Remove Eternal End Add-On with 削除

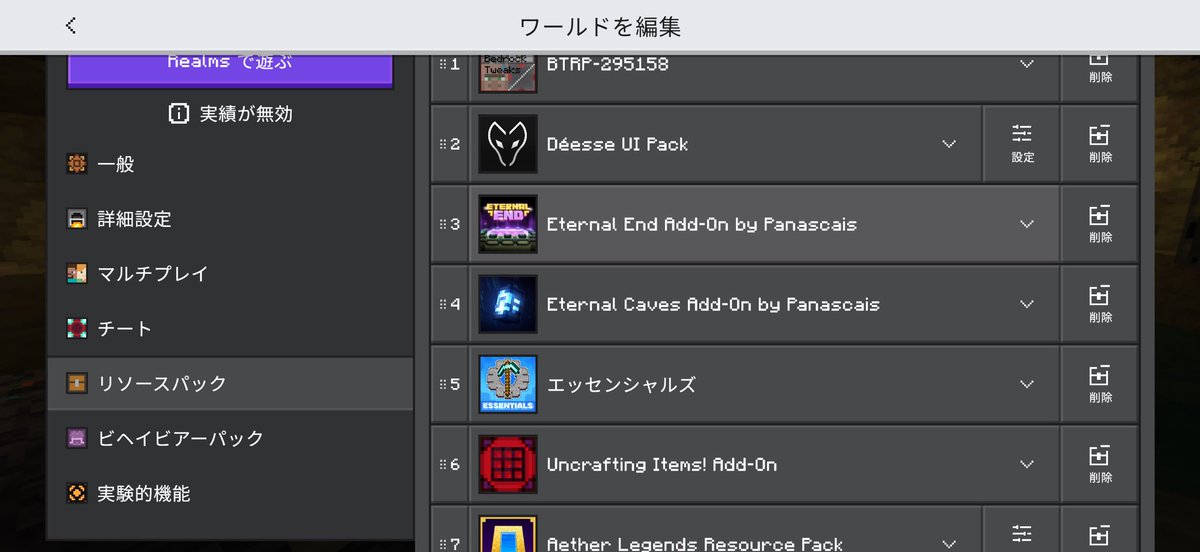(1100, 224)
